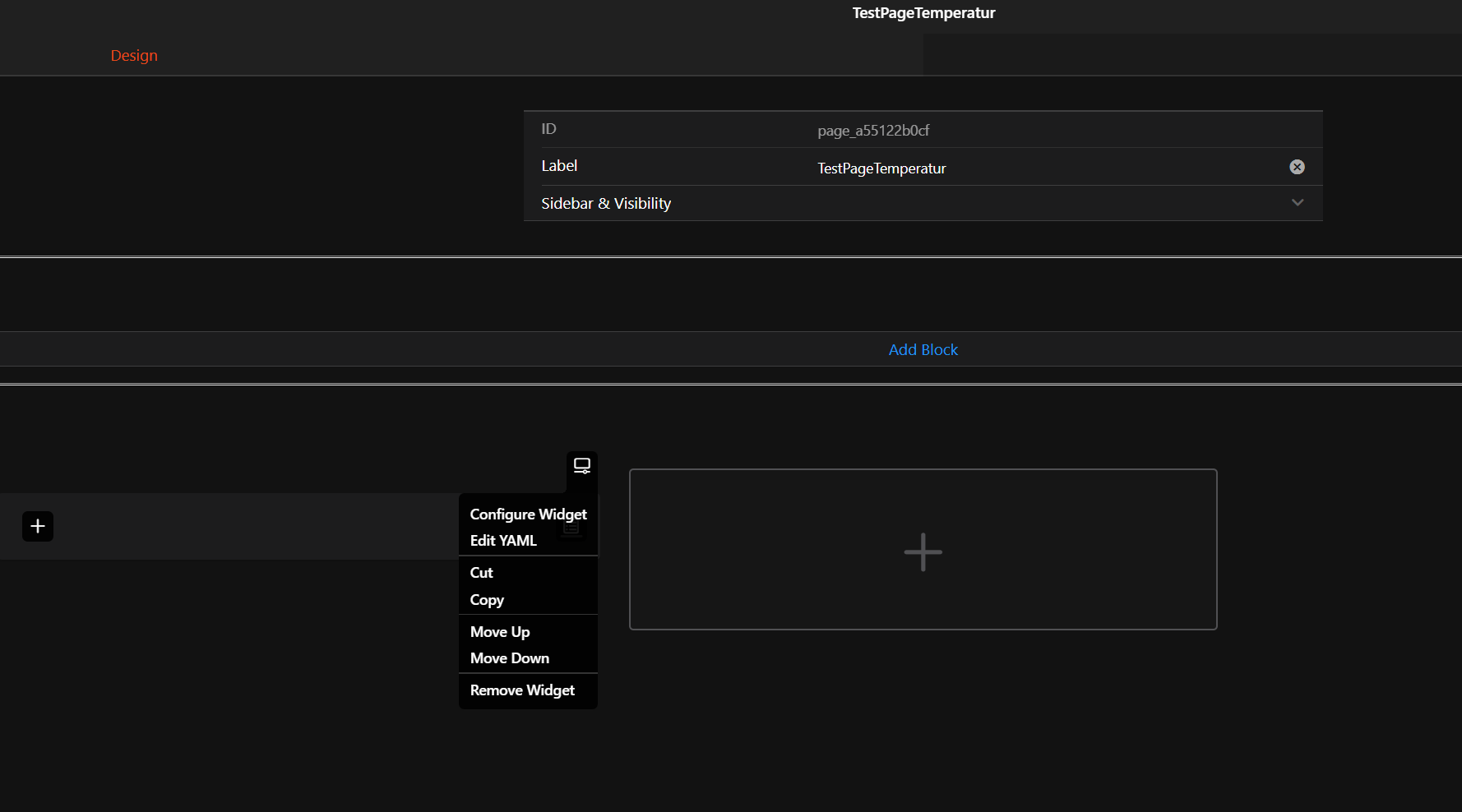The height and width of the screenshot is (812, 1462).
Task: Select Edit YAML in the context menu
Action: [503, 541]
